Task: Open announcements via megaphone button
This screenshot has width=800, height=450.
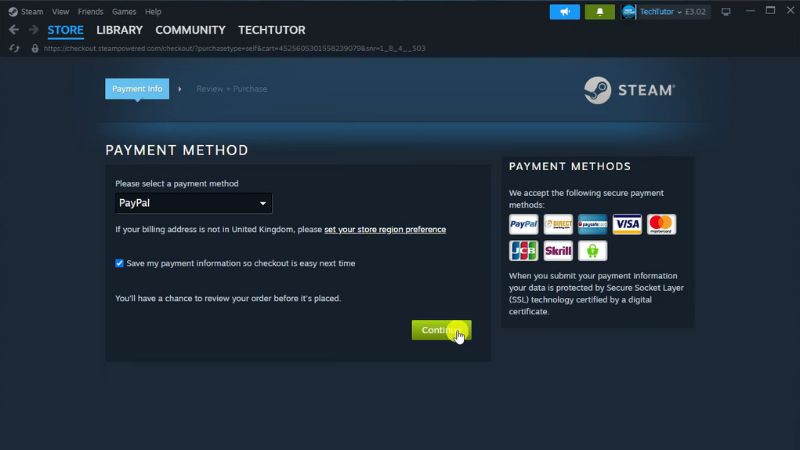Action: 564,12
